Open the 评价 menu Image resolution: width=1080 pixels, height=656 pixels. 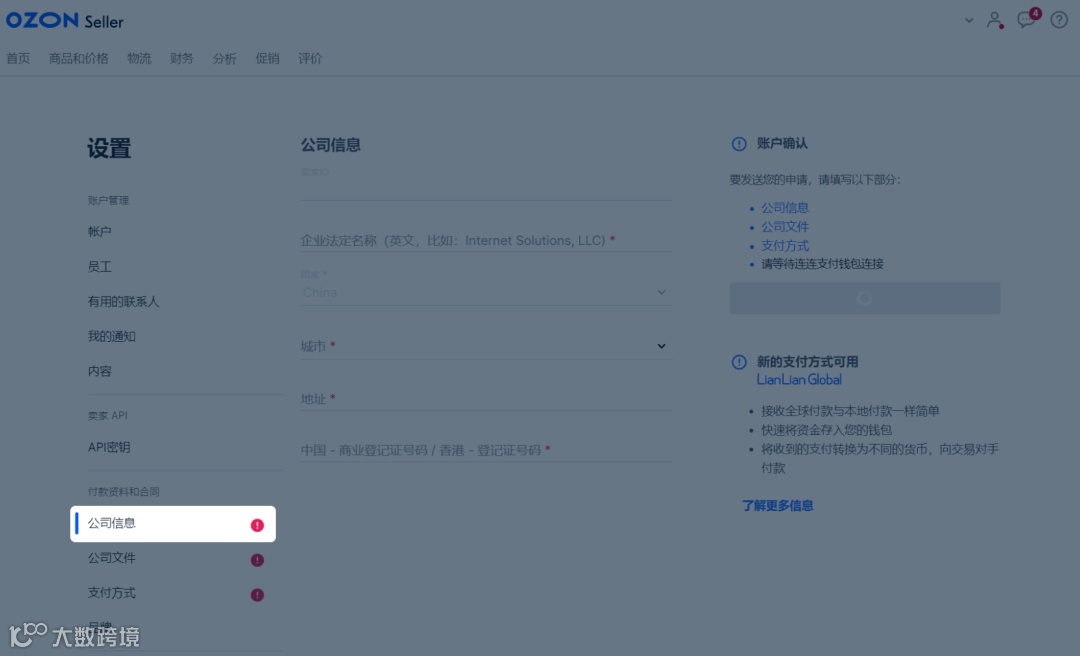pos(310,59)
